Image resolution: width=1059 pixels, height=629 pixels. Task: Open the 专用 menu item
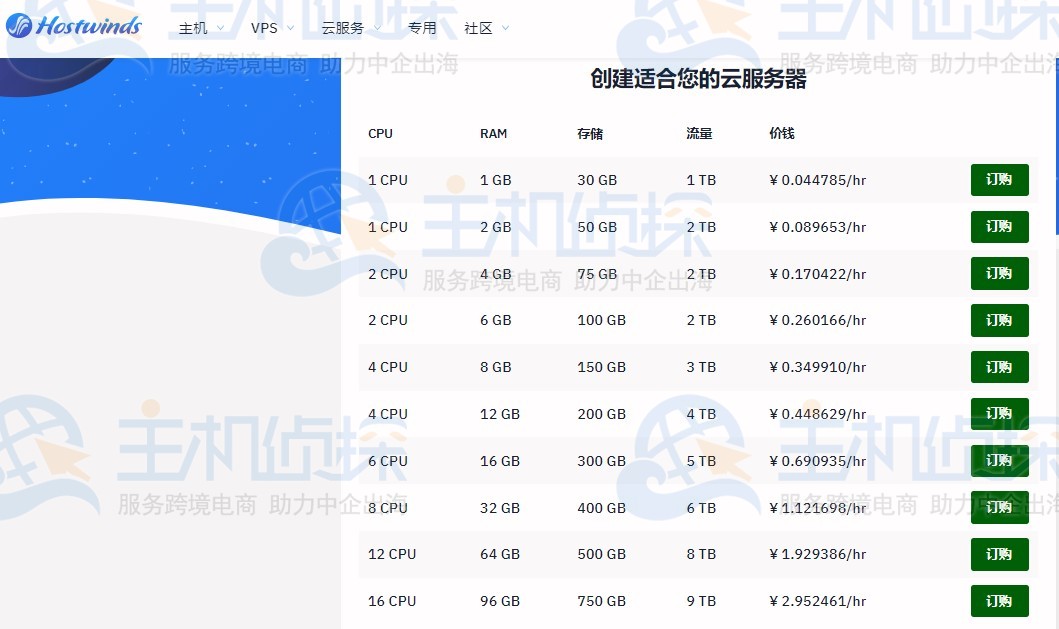tap(423, 28)
